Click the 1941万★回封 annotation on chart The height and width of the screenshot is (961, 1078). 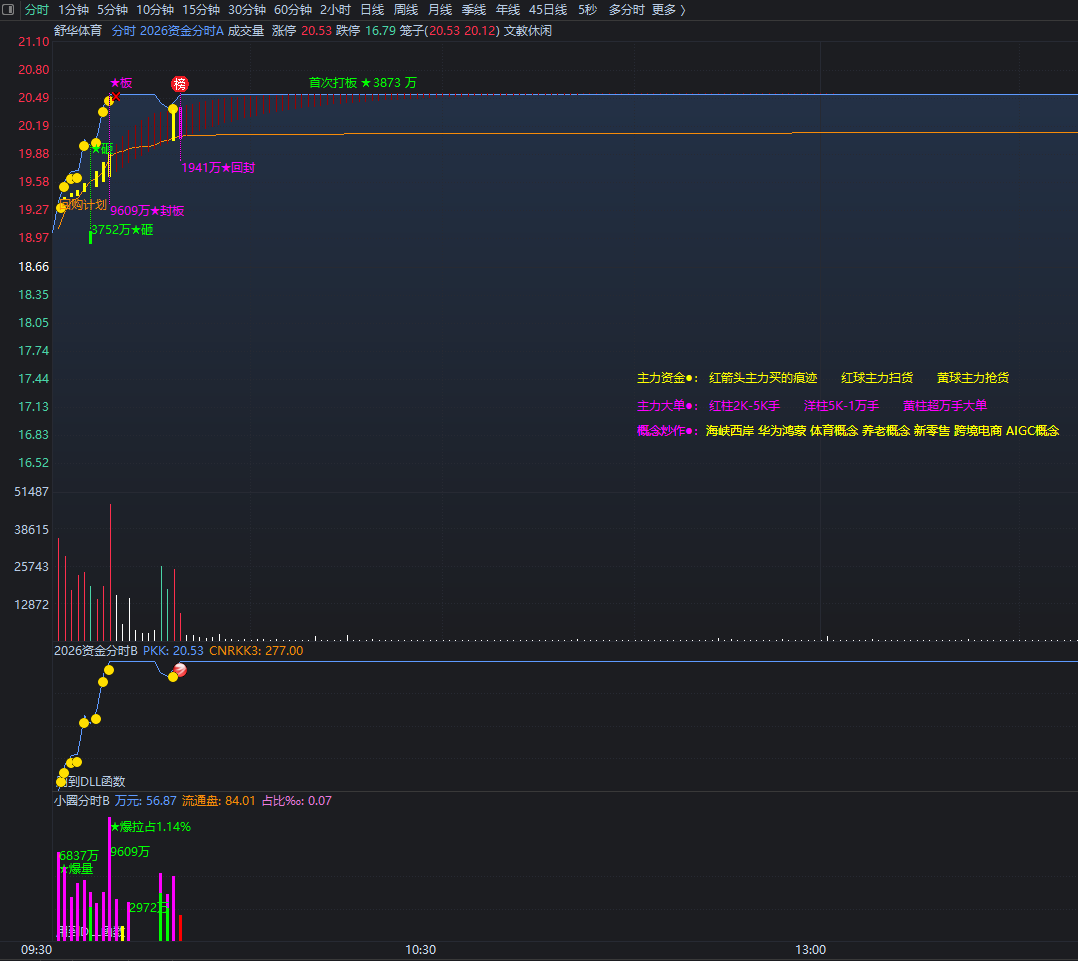[x=218, y=168]
